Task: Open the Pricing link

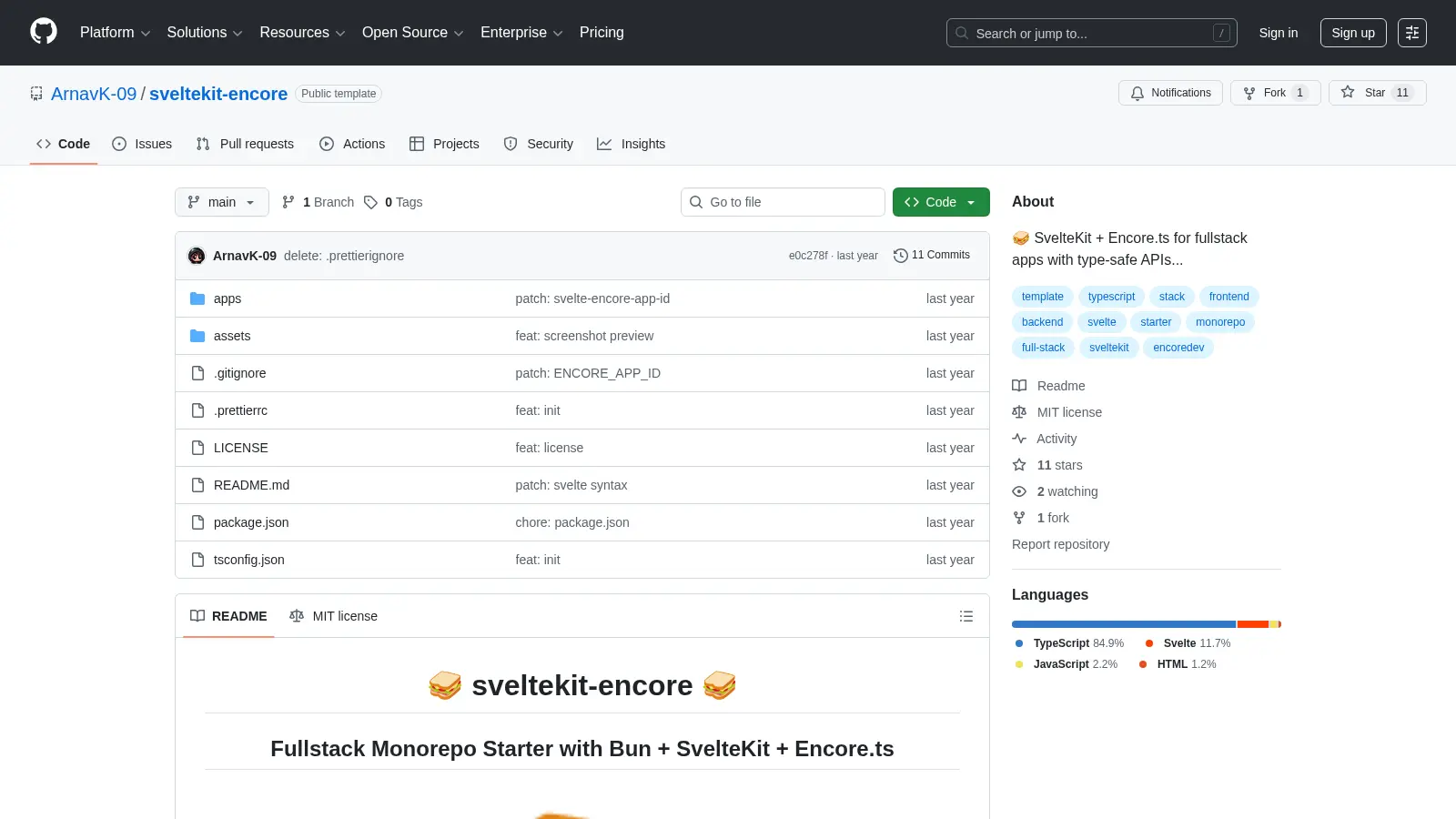Action: (602, 33)
